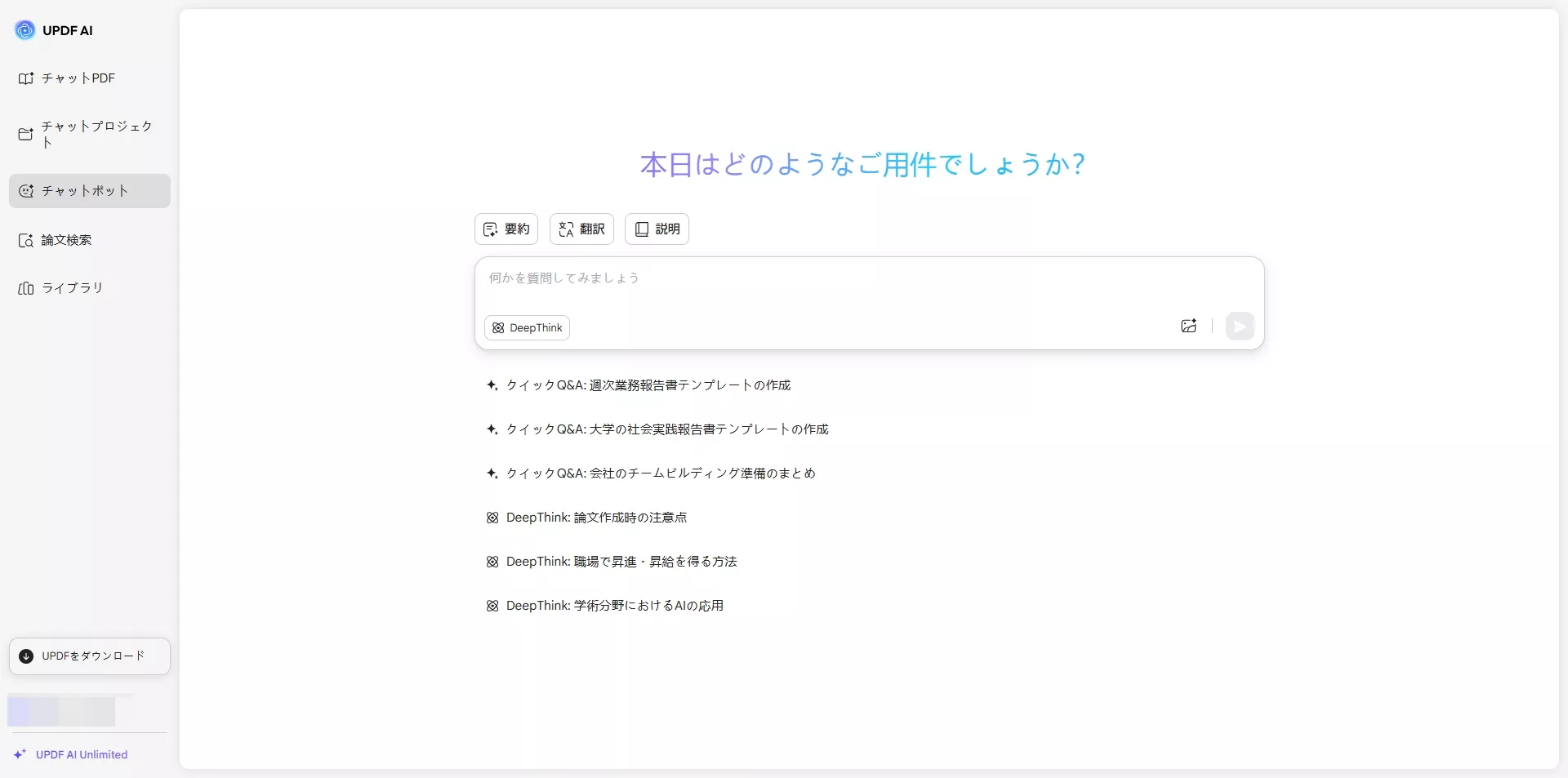Toggle DeepThink mode in chat box
The image size is (1568, 778).
point(528,328)
